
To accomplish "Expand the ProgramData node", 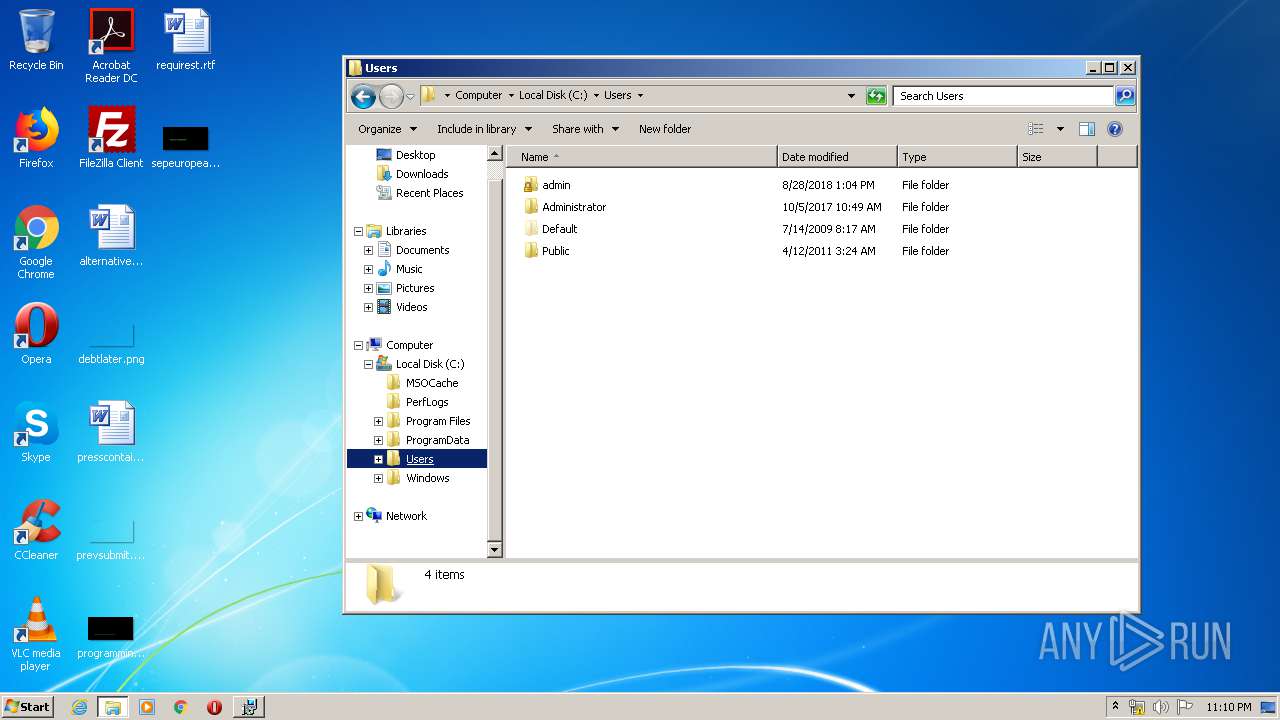I will click(x=378, y=440).
